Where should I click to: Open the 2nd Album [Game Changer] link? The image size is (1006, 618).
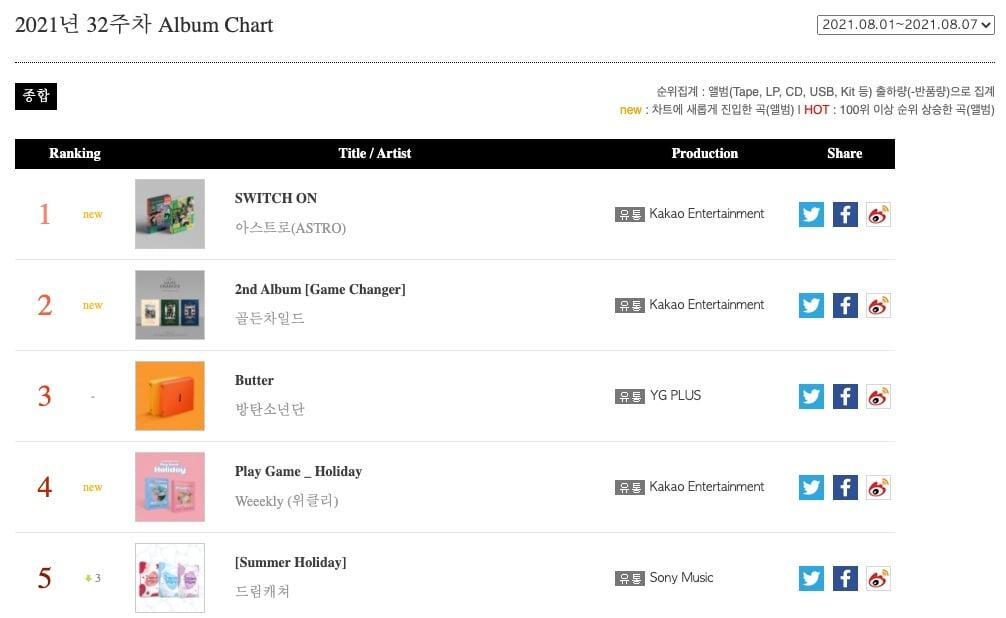(x=320, y=289)
